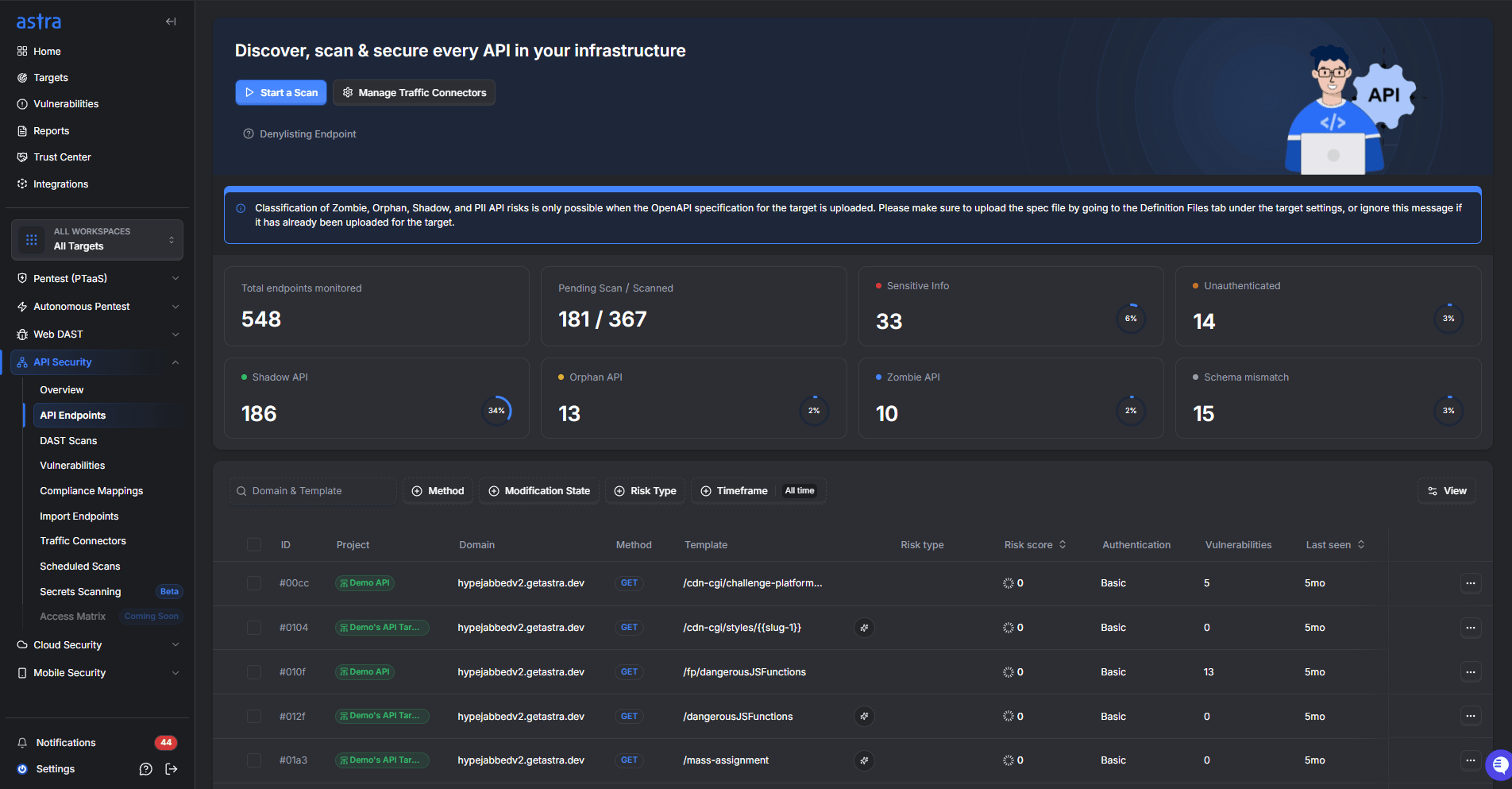The width and height of the screenshot is (1512, 789).
Task: Check the box for row #01a3
Action: 254,760
